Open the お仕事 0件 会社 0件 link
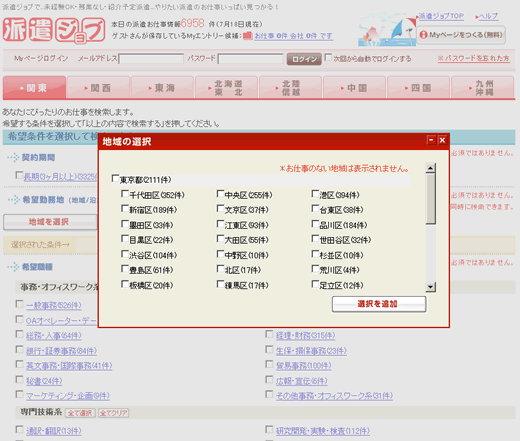The image size is (520, 441). (293, 36)
